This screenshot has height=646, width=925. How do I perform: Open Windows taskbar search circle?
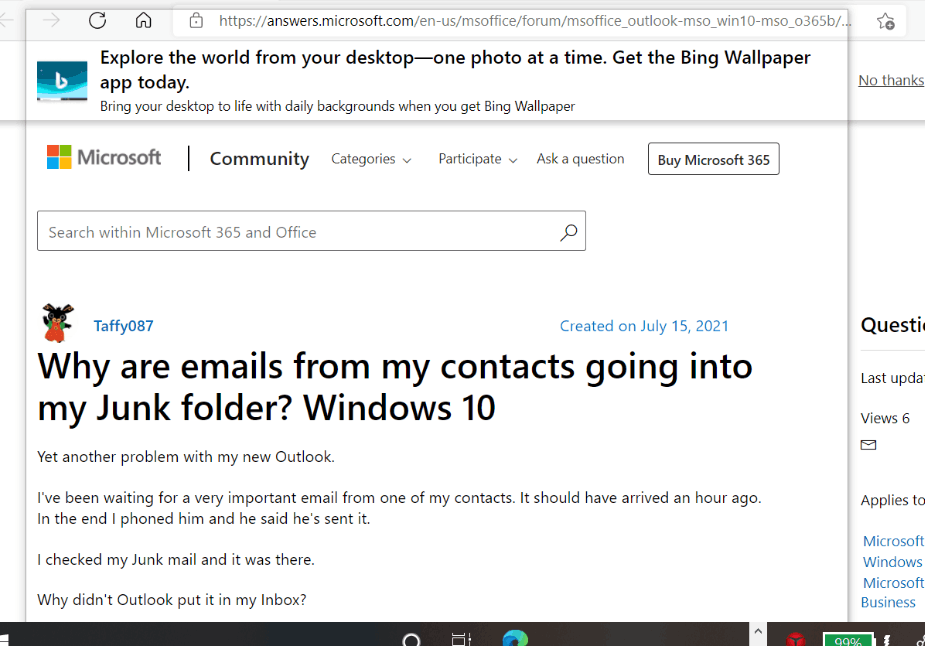411,640
